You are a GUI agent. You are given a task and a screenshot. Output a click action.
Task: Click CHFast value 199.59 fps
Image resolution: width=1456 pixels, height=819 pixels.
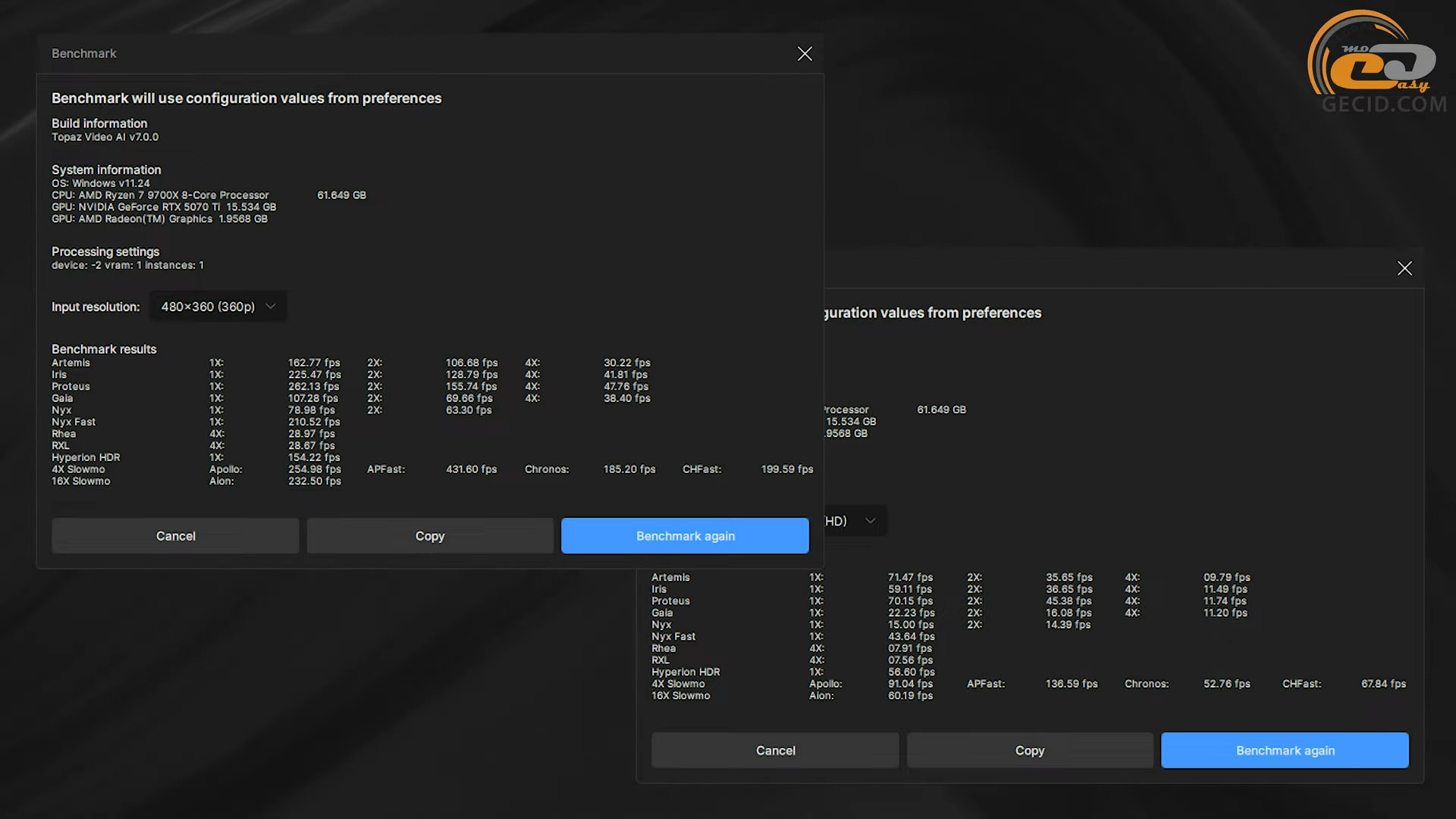[787, 469]
